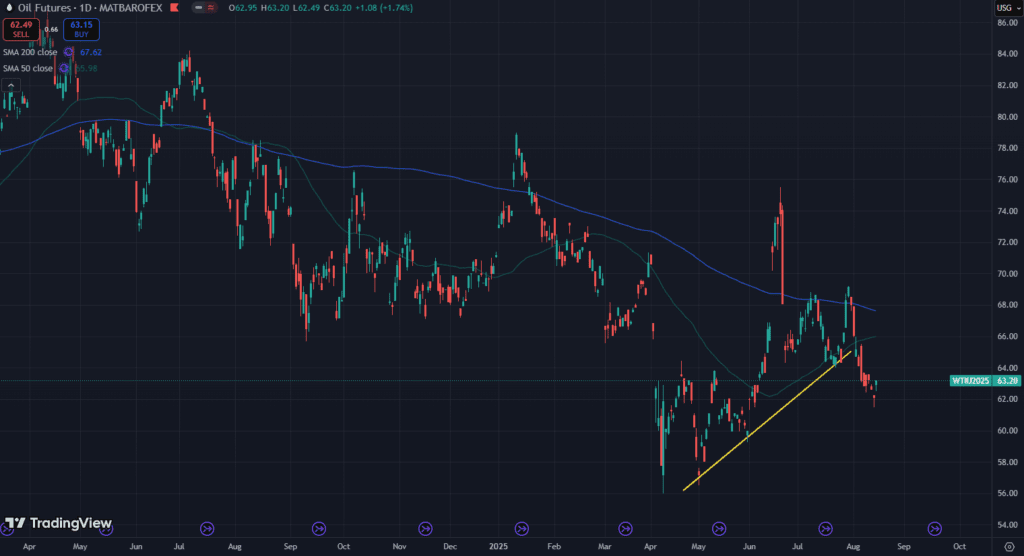Select the SMA 50 close legend label
The image size is (1024, 556).
point(27,68)
